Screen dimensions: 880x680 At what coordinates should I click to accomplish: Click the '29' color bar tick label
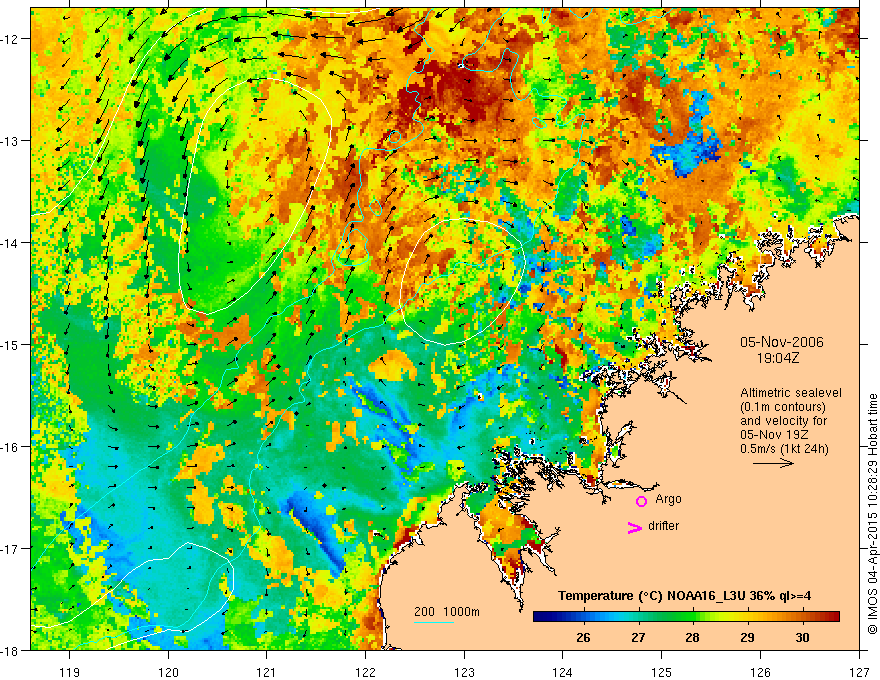click(x=748, y=637)
